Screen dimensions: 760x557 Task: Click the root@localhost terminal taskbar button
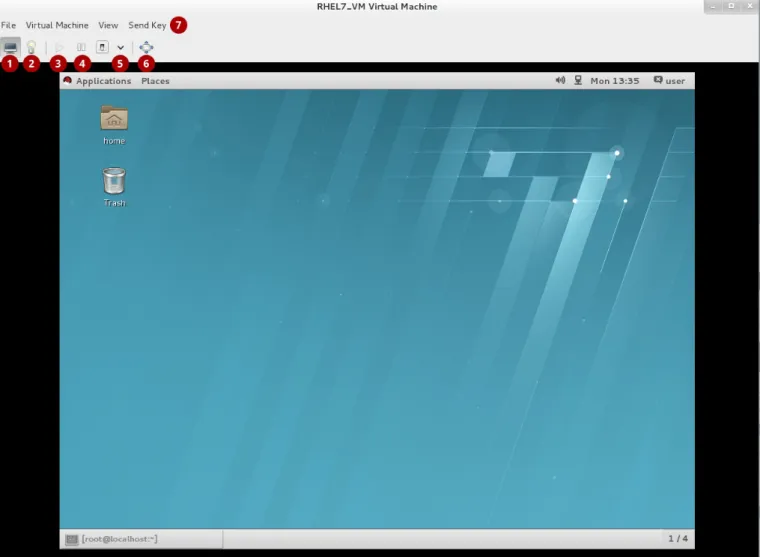click(142, 539)
